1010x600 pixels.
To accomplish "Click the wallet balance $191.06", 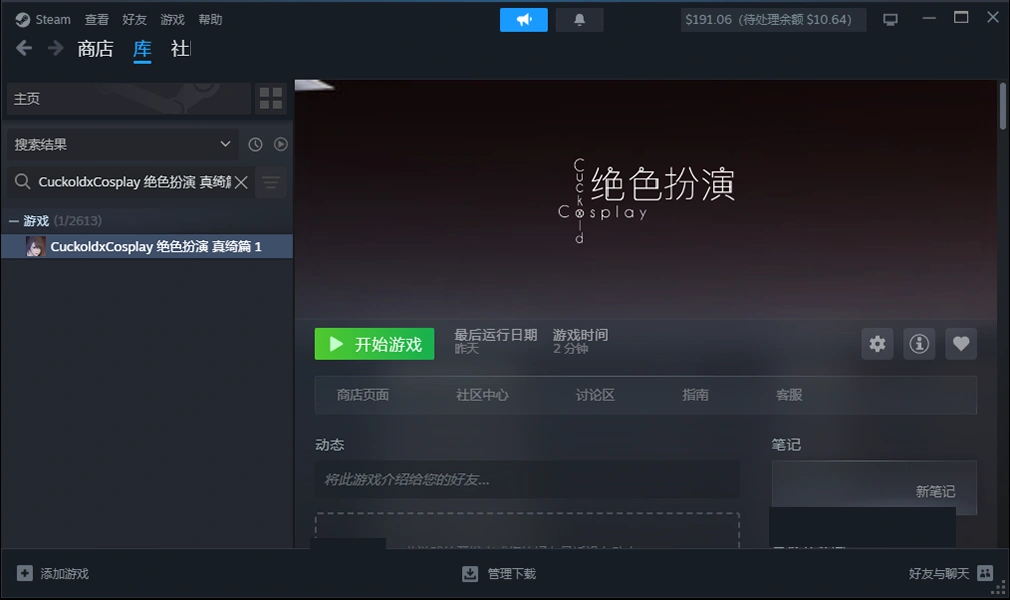I will point(773,20).
